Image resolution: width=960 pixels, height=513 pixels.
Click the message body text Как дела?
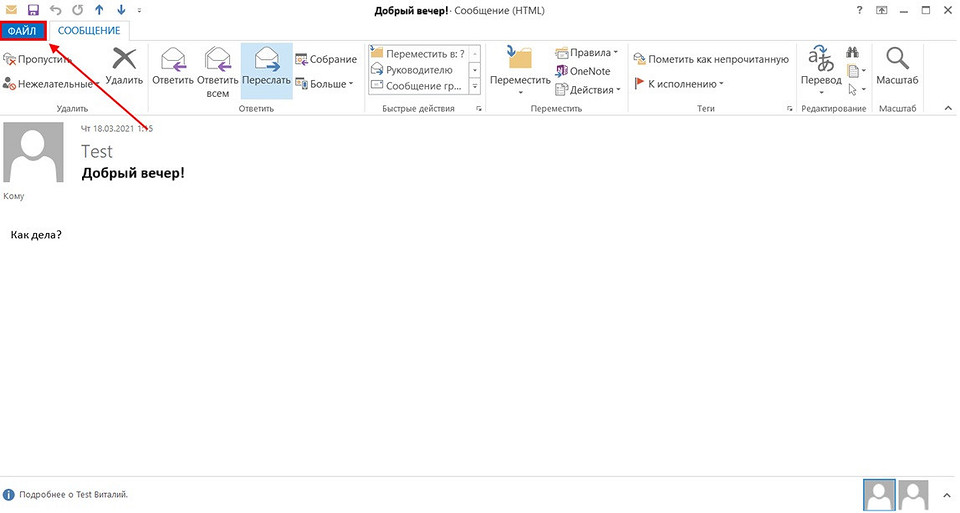[x=36, y=234]
